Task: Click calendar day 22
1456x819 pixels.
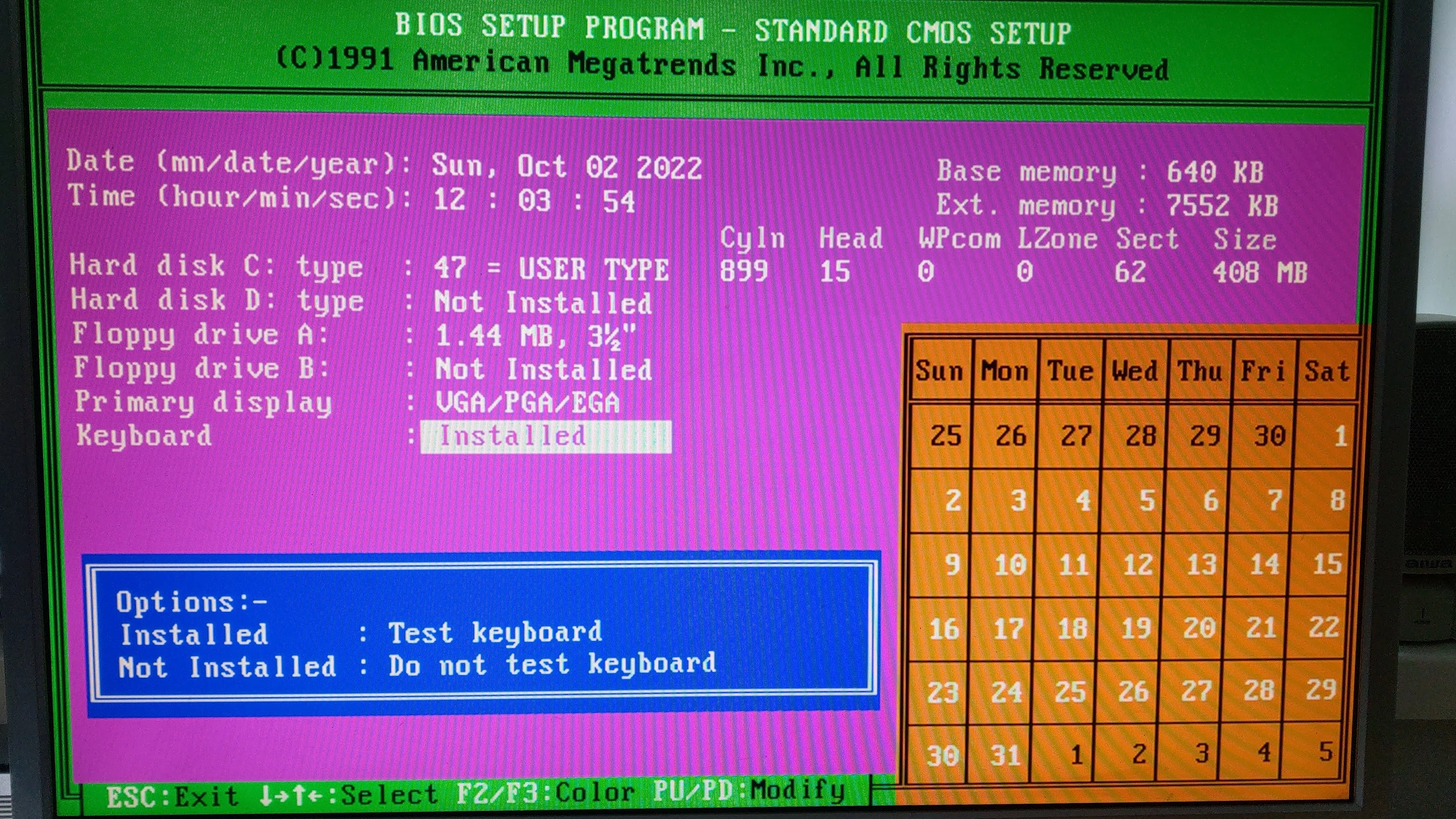Action: tap(1324, 627)
